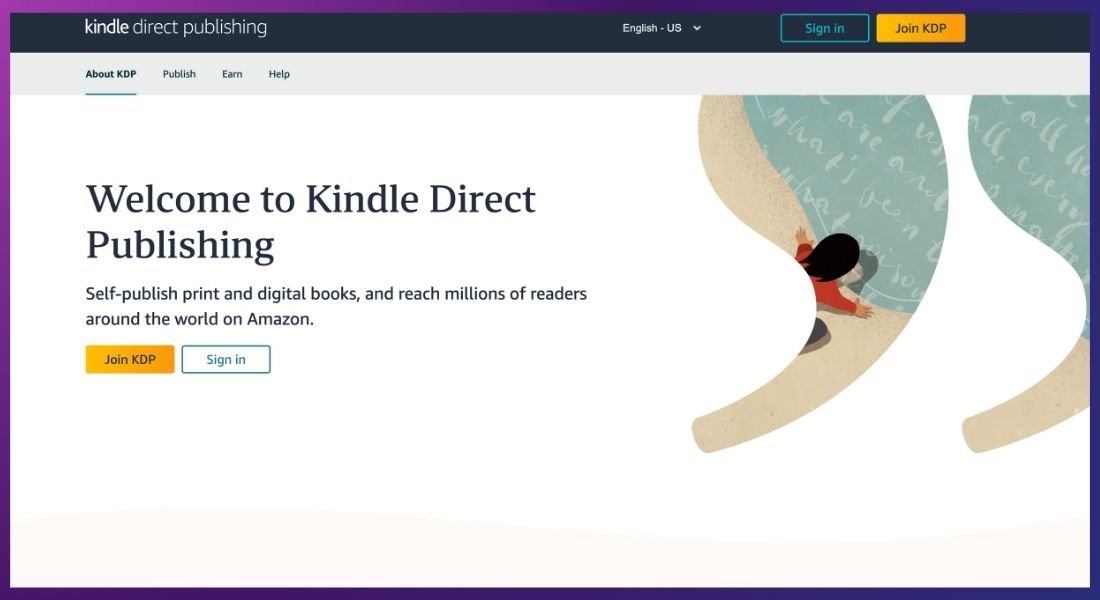Select the About KDP tab
This screenshot has height=600, width=1100.
click(x=111, y=74)
